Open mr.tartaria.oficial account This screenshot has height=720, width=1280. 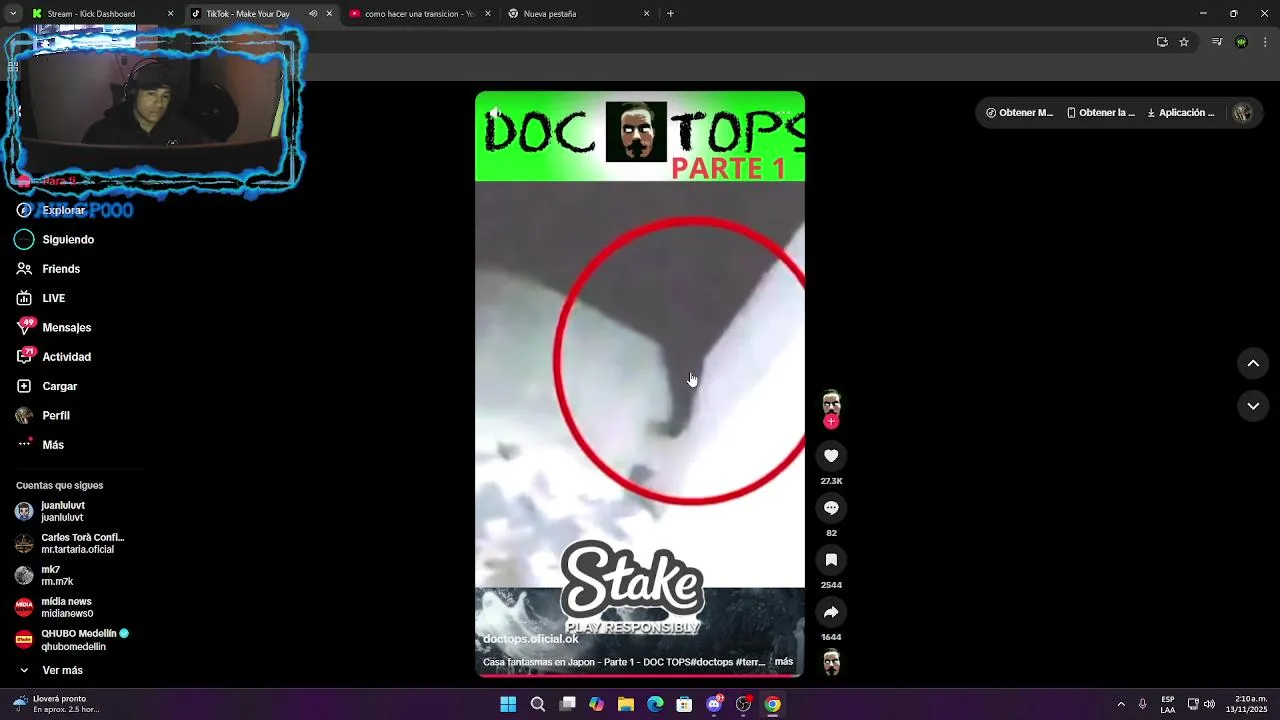[x=70, y=543]
